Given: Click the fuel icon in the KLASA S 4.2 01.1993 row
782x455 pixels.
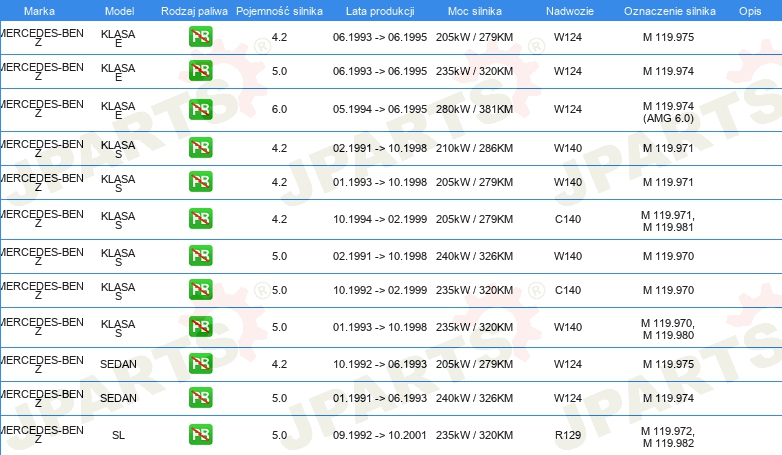Looking at the screenshot, I should pyautogui.click(x=200, y=182).
